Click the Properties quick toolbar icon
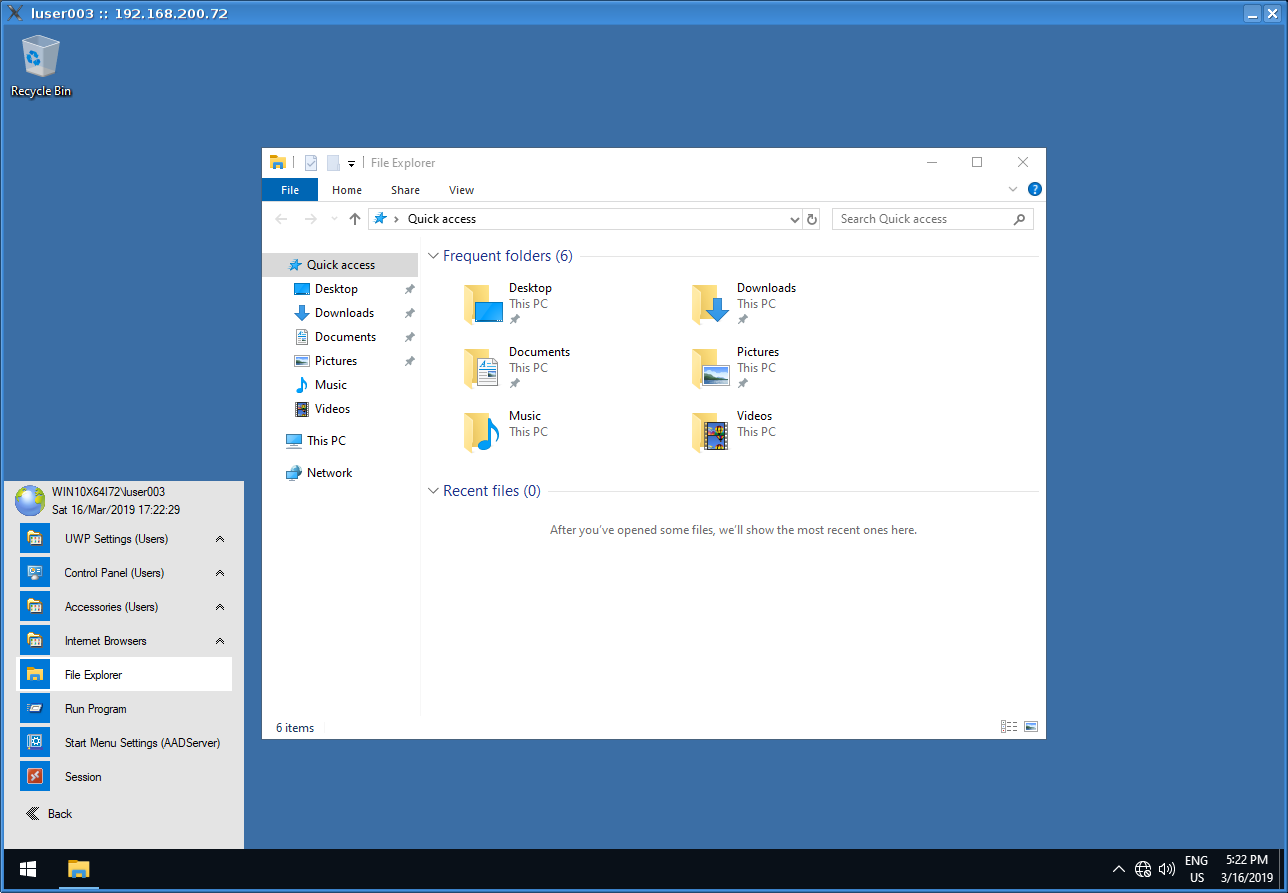 311,163
